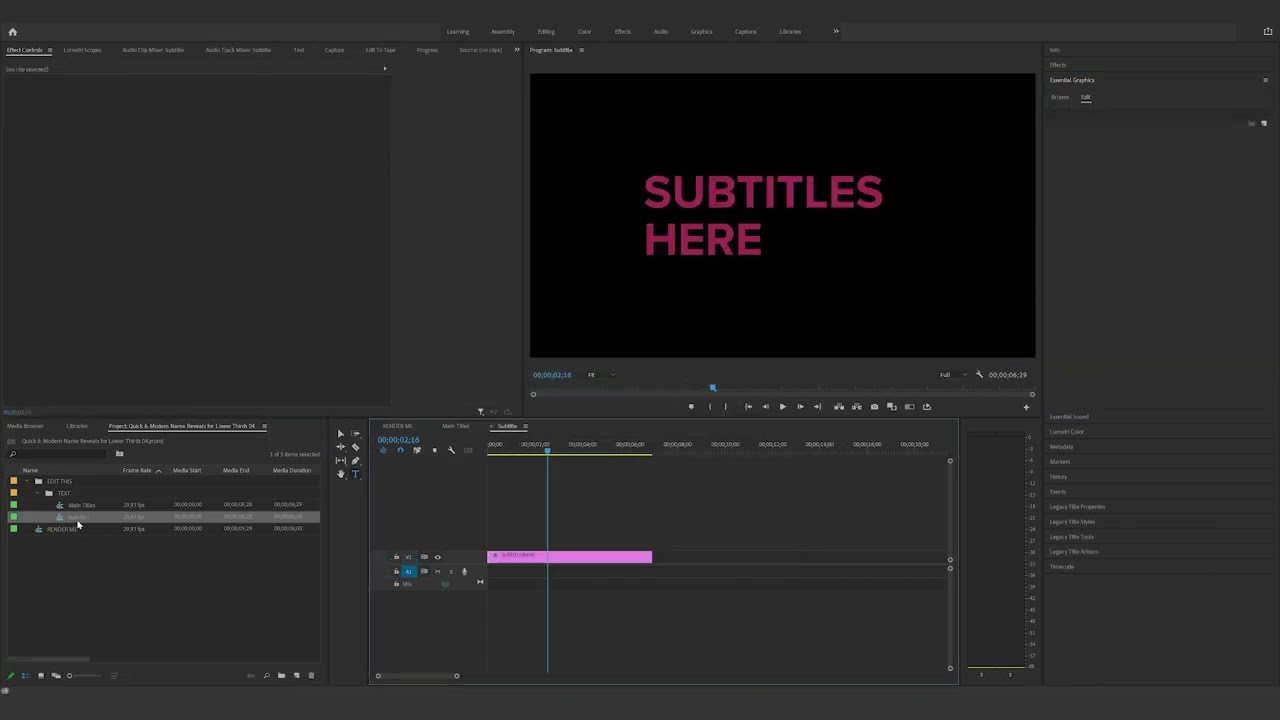
Task: Toggle A1 track targeting
Action: pyautogui.click(x=408, y=572)
